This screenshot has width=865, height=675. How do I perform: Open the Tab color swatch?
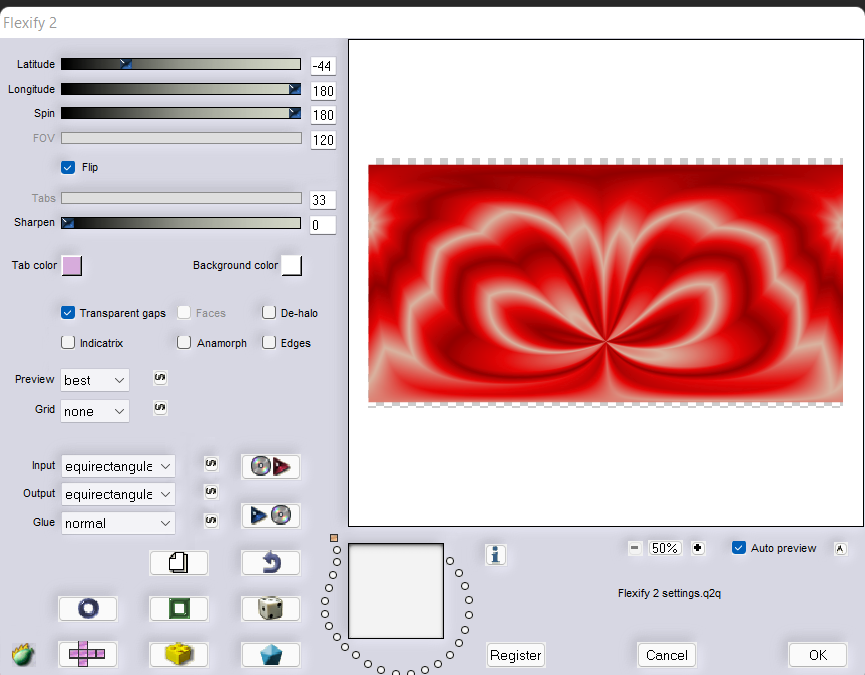point(72,265)
